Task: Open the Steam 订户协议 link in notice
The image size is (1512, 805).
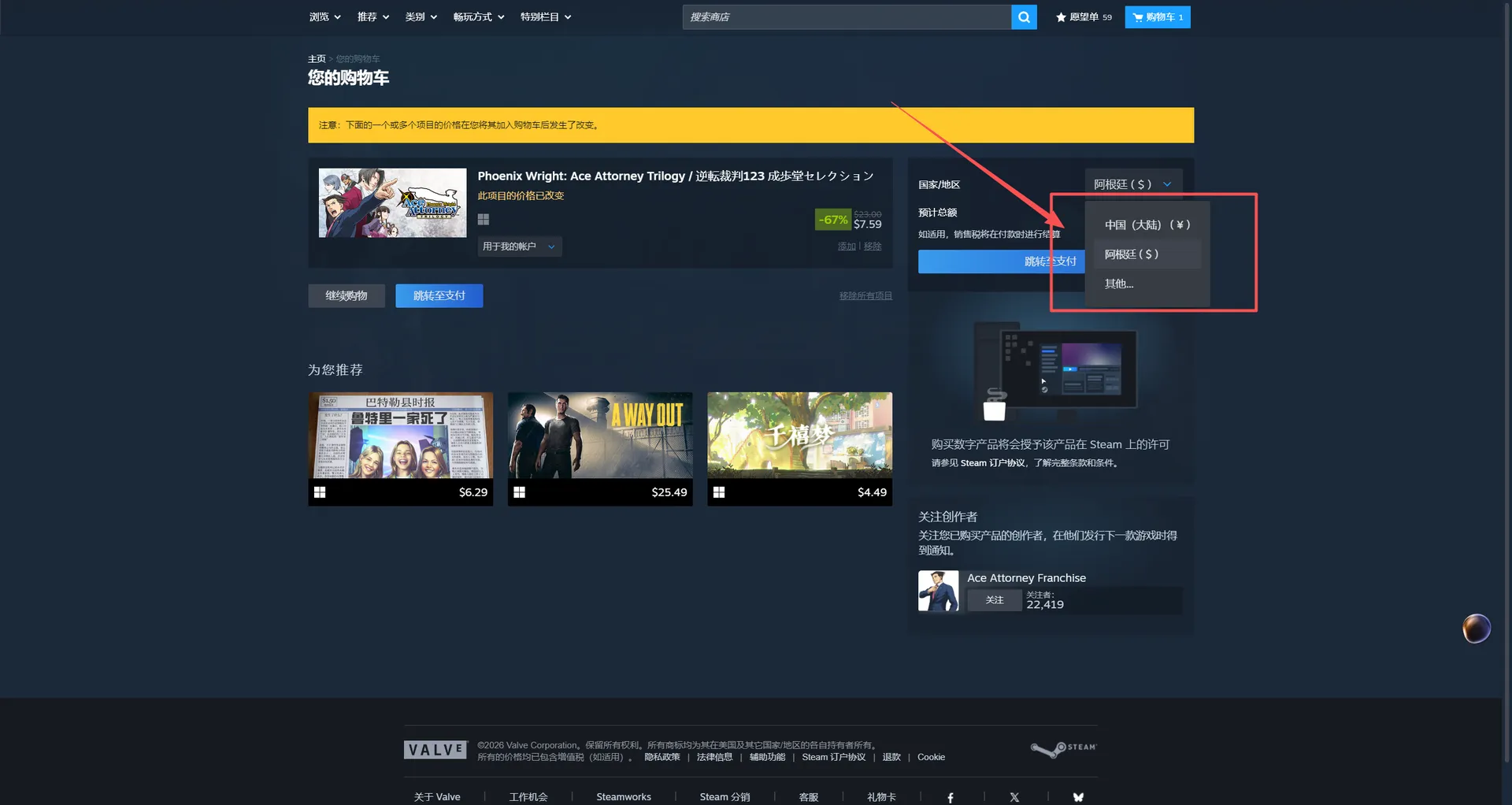Action: click(x=992, y=463)
